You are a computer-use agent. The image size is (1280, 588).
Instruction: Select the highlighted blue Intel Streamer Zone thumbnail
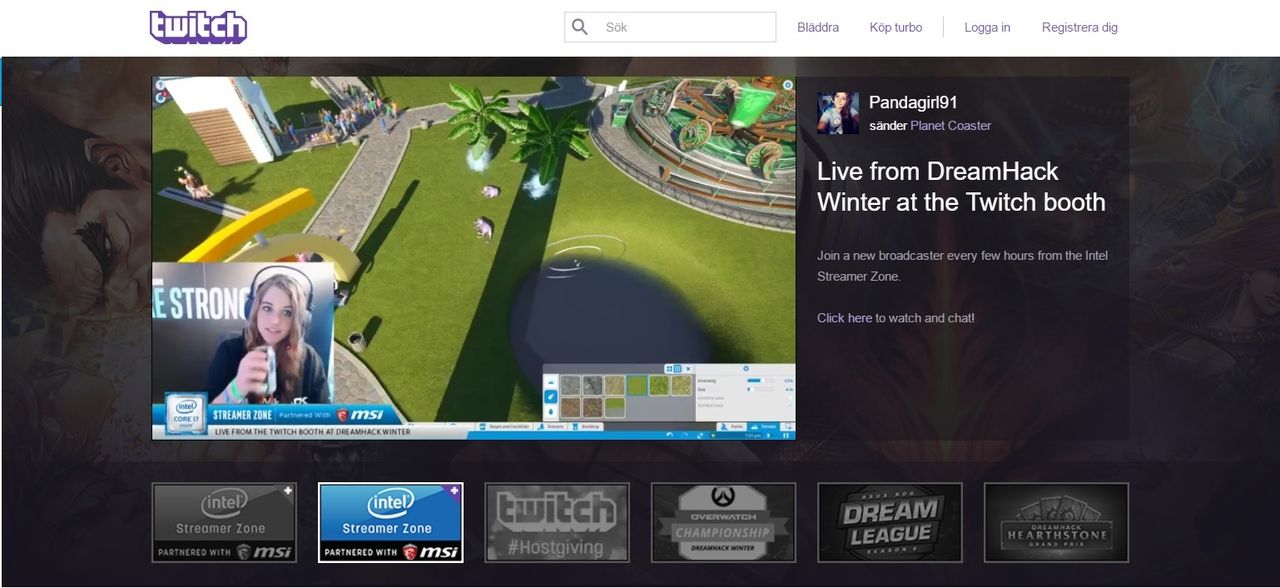tap(390, 522)
